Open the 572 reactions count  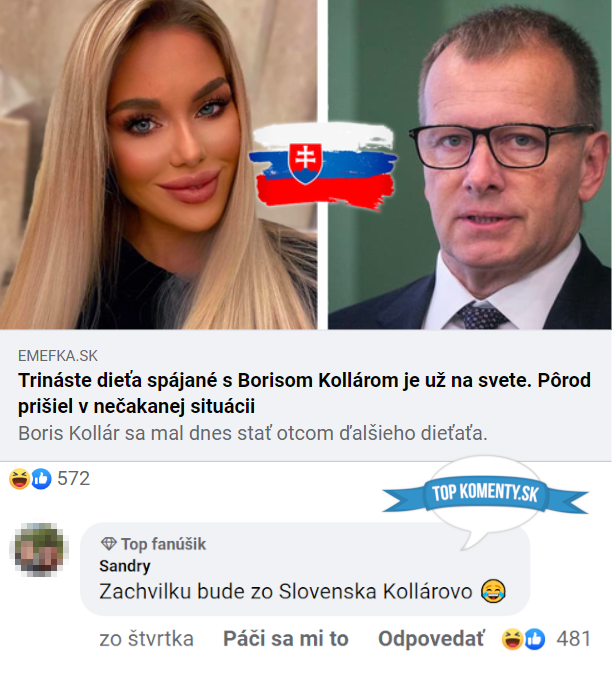pos(73,478)
